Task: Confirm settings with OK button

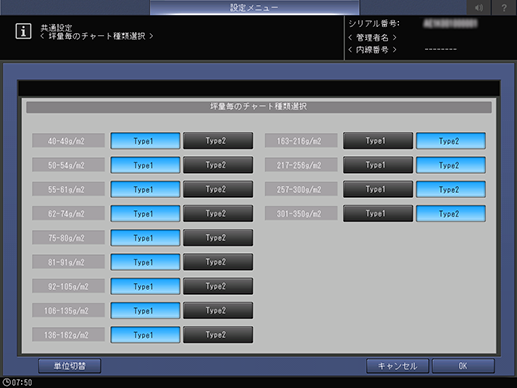Action: pyautogui.click(x=463, y=366)
